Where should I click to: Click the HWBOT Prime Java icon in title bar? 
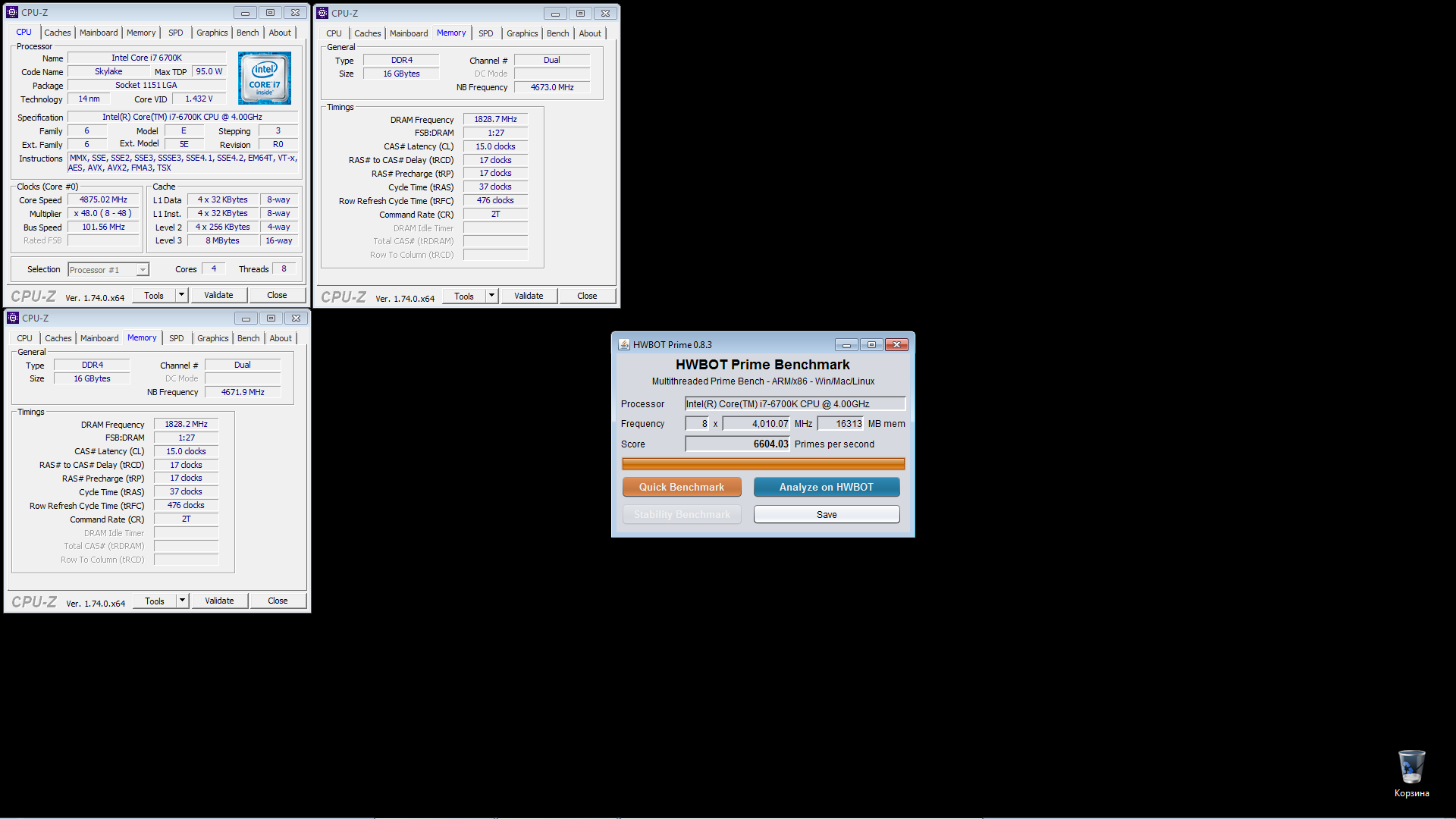point(624,344)
